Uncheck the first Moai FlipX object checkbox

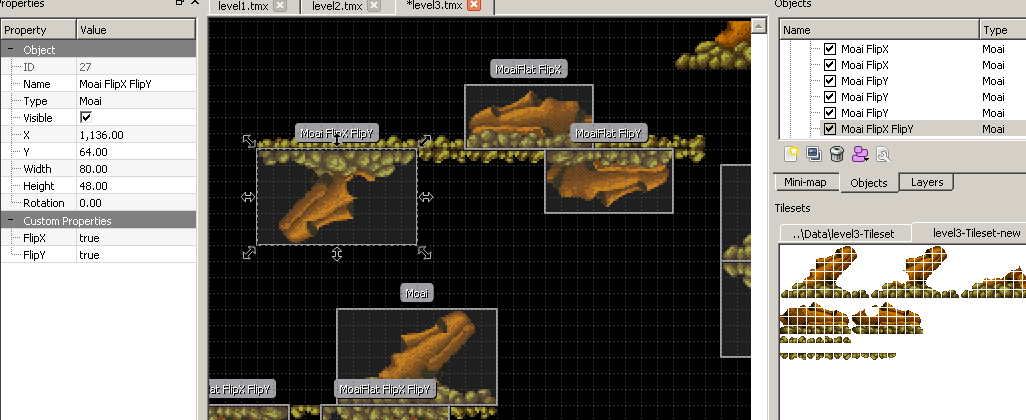click(829, 49)
